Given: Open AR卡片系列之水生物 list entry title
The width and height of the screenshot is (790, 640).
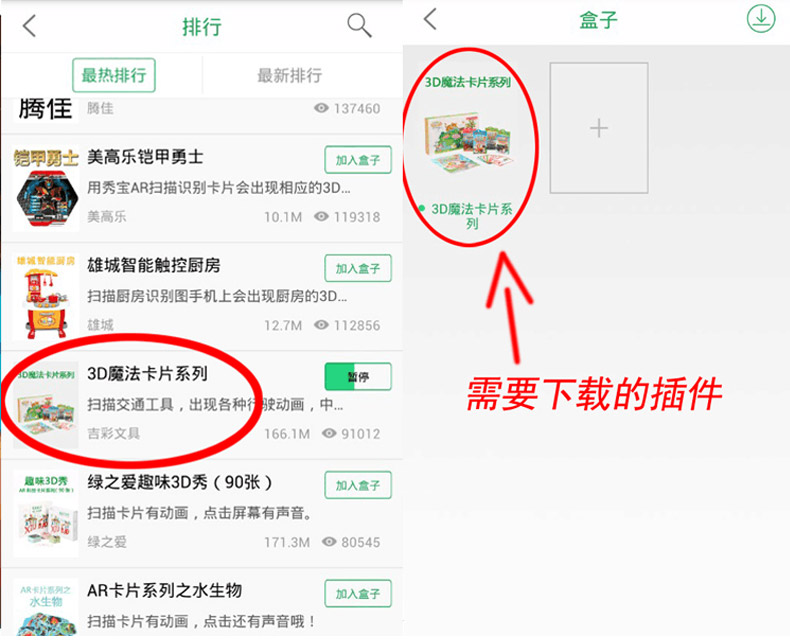Looking at the screenshot, I should click(x=164, y=590).
